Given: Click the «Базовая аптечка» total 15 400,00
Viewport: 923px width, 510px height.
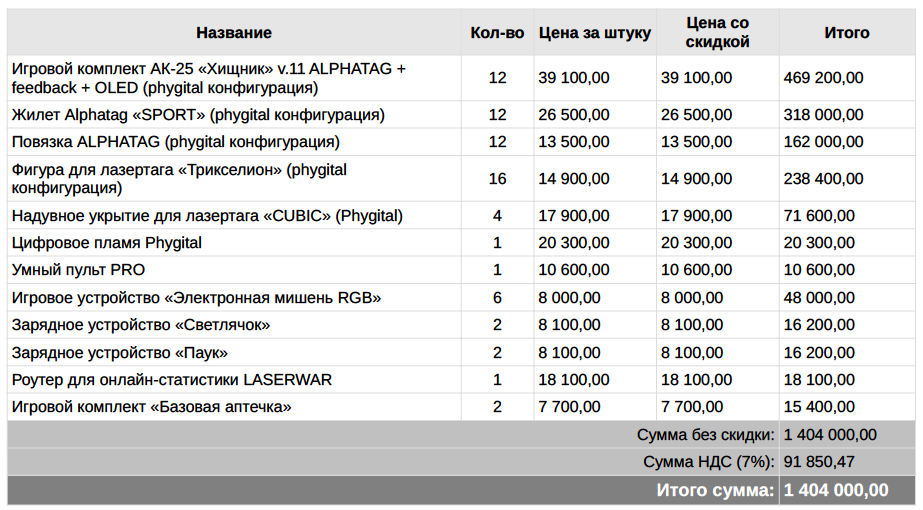Looking at the screenshot, I should coord(819,407).
